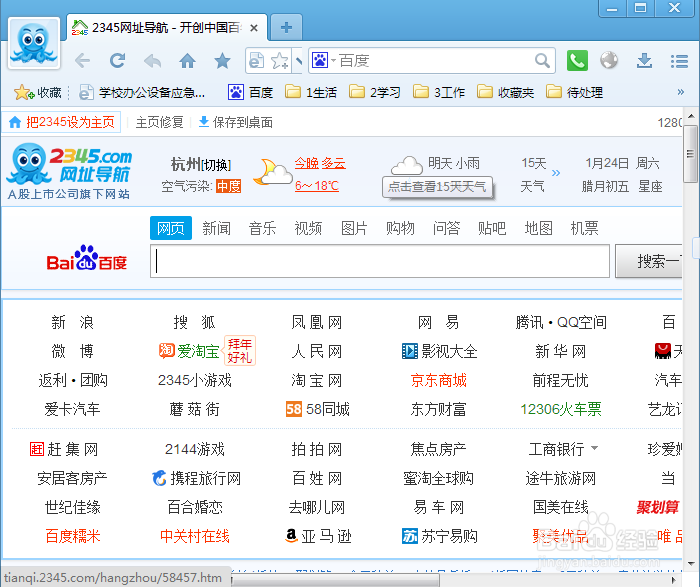This screenshot has width=700, height=587.
Task: Open the 百度糯米 link
Action: [73, 536]
